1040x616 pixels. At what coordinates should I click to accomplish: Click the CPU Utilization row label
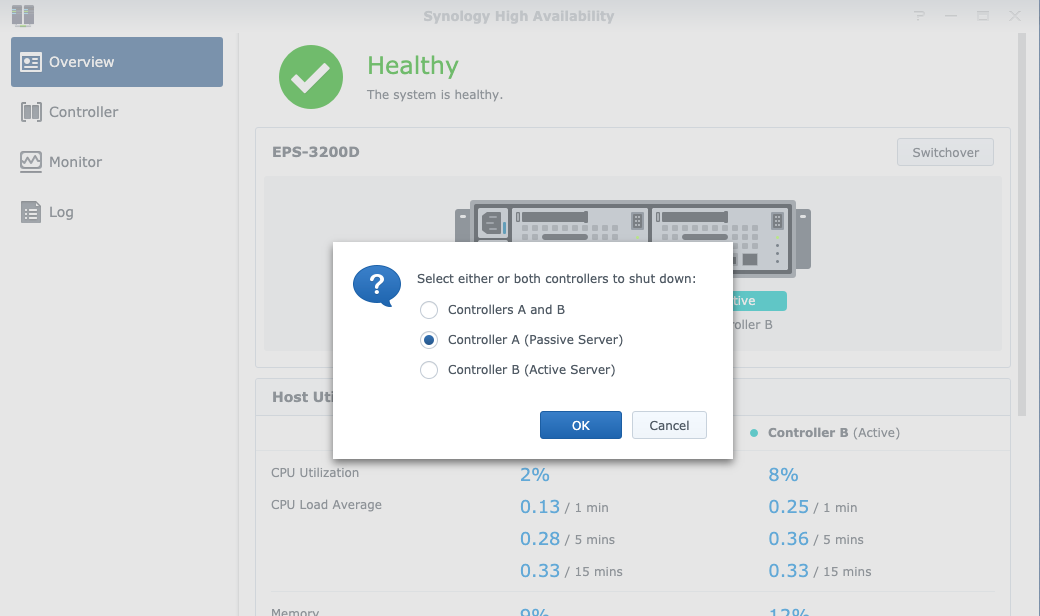coord(315,473)
